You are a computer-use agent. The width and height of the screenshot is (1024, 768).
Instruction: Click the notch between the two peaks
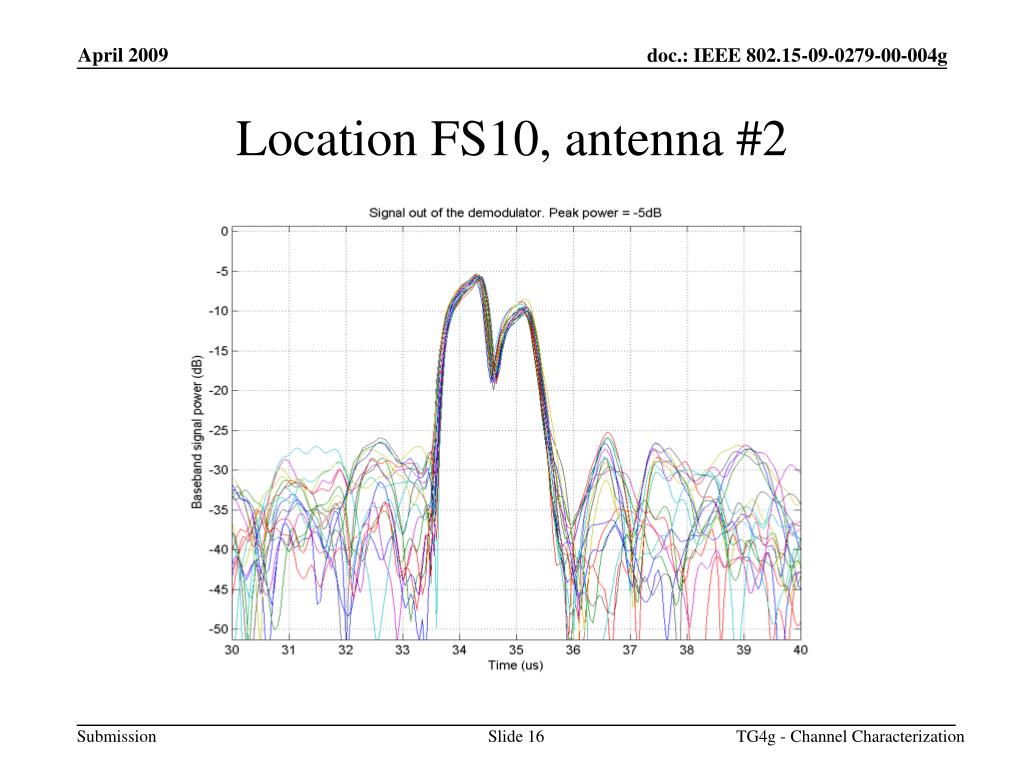click(x=494, y=380)
